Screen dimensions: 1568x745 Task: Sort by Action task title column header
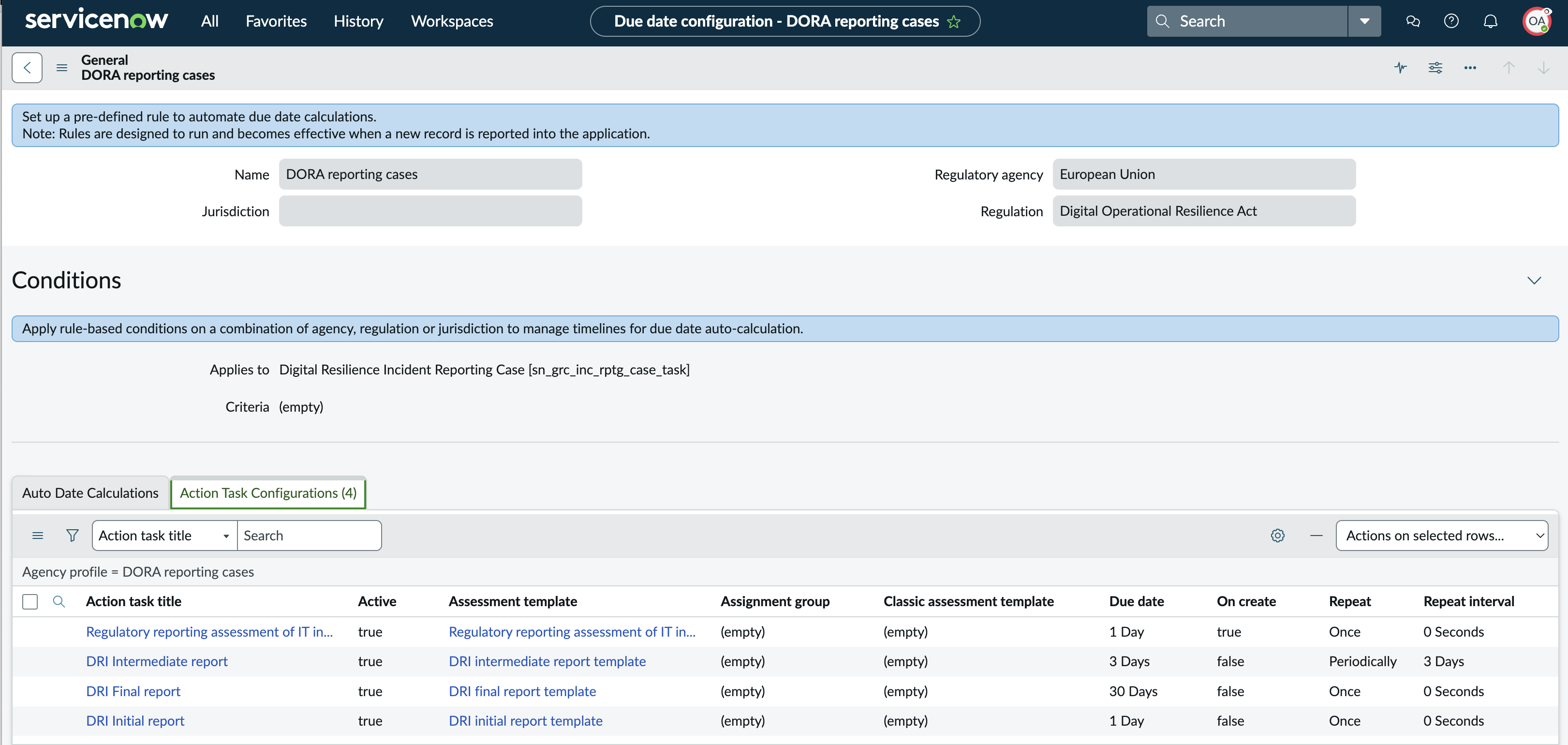click(133, 601)
